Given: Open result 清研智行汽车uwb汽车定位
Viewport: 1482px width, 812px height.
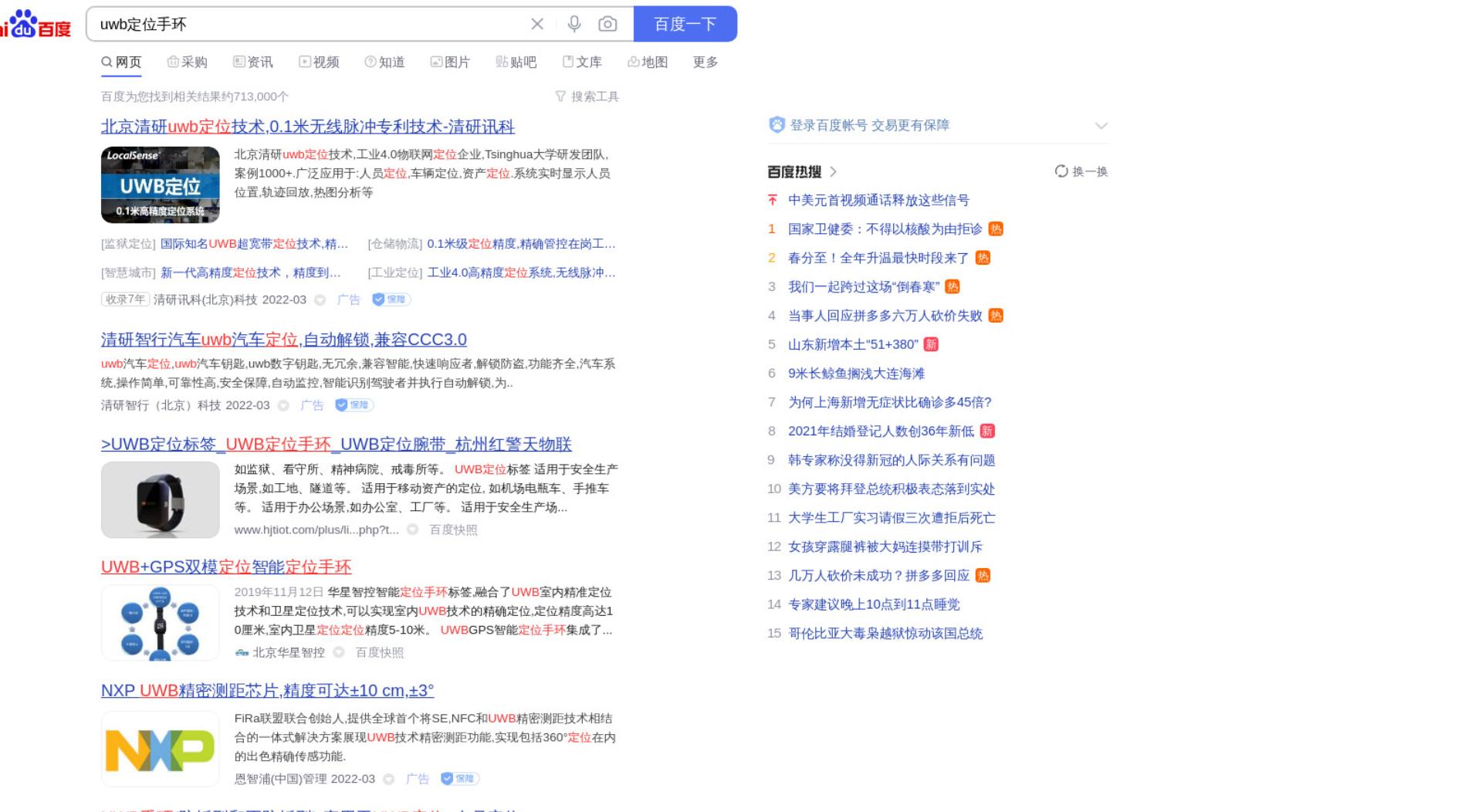Looking at the screenshot, I should 284,340.
